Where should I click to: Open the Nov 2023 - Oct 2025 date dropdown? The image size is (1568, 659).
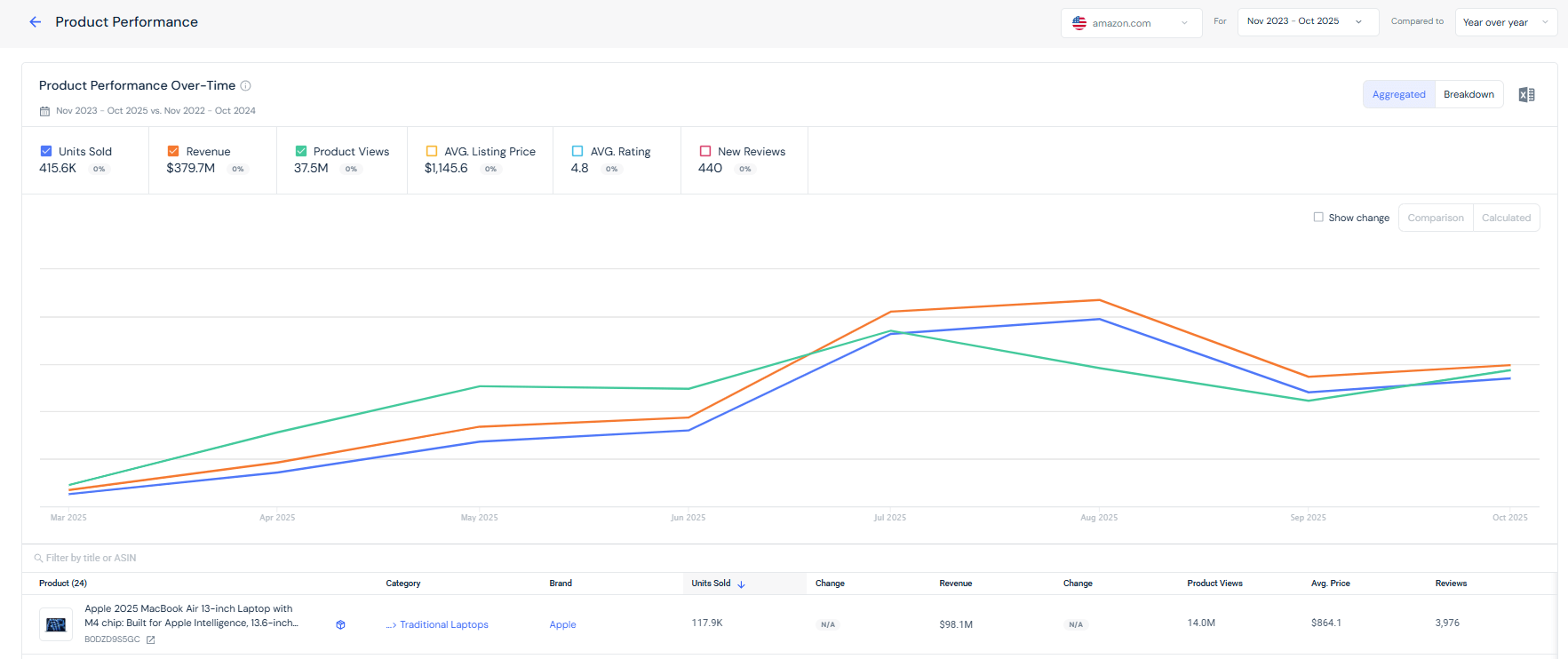point(1308,21)
